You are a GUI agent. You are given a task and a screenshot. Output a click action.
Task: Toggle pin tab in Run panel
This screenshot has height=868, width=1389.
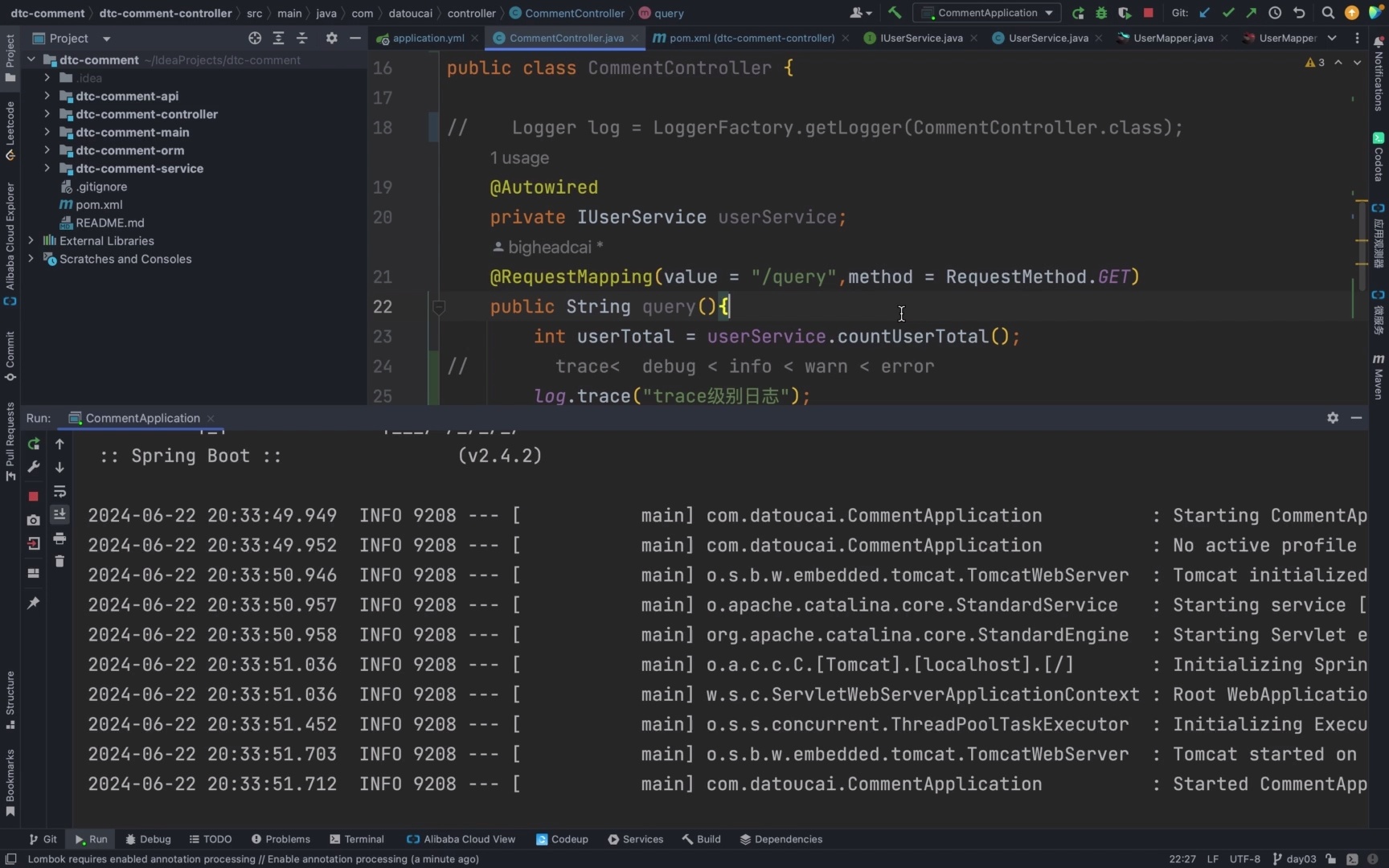point(33,603)
